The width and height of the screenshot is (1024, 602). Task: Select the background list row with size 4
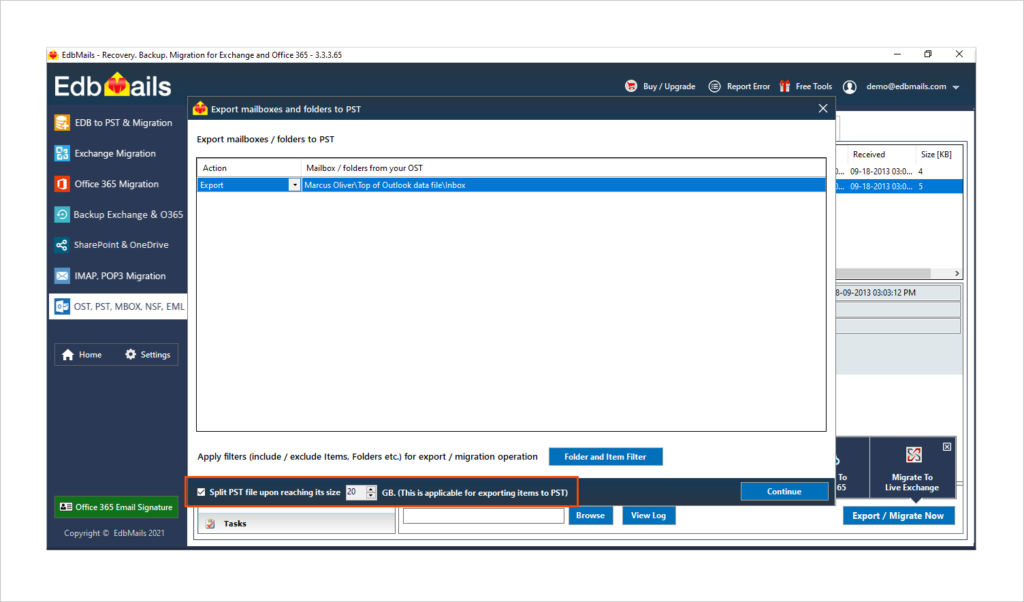[x=899, y=172]
